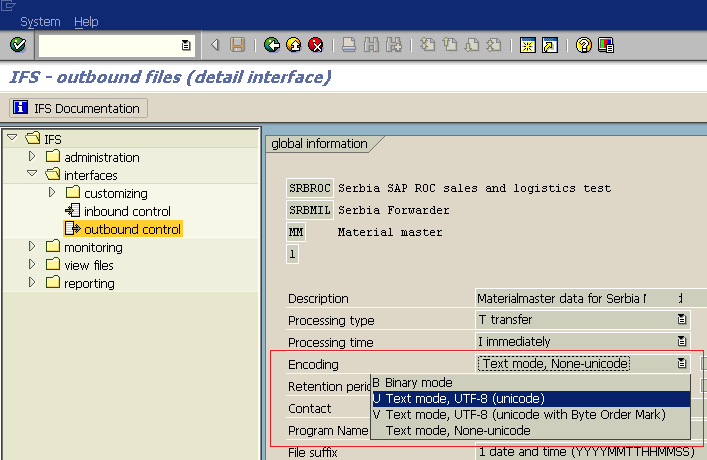Choose Text mode, UTF-8 (unicode) option
The image size is (707, 460).
[x=530, y=399]
